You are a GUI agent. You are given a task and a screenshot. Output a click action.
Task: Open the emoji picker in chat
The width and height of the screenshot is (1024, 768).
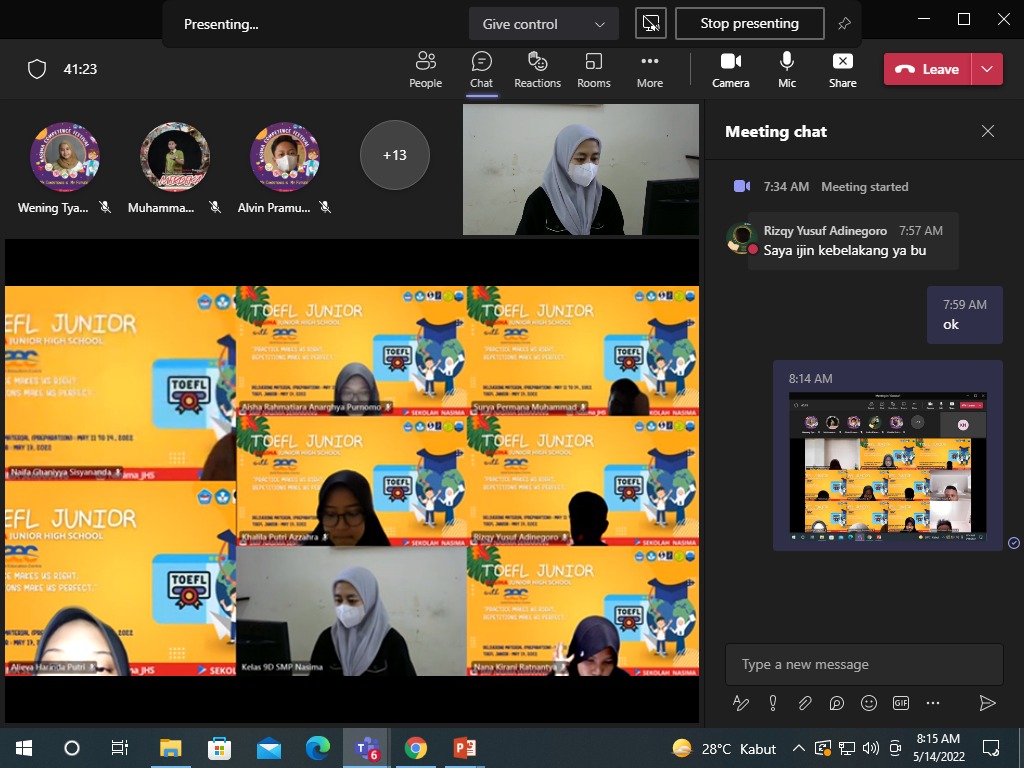tap(869, 703)
